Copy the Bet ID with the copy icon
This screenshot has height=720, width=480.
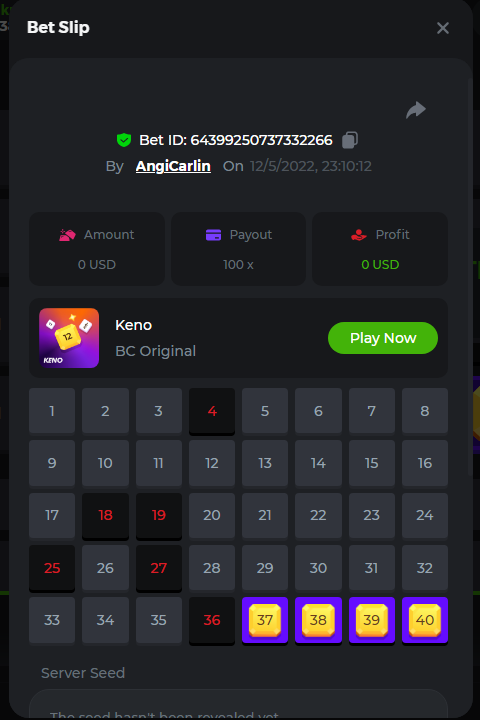[350, 140]
